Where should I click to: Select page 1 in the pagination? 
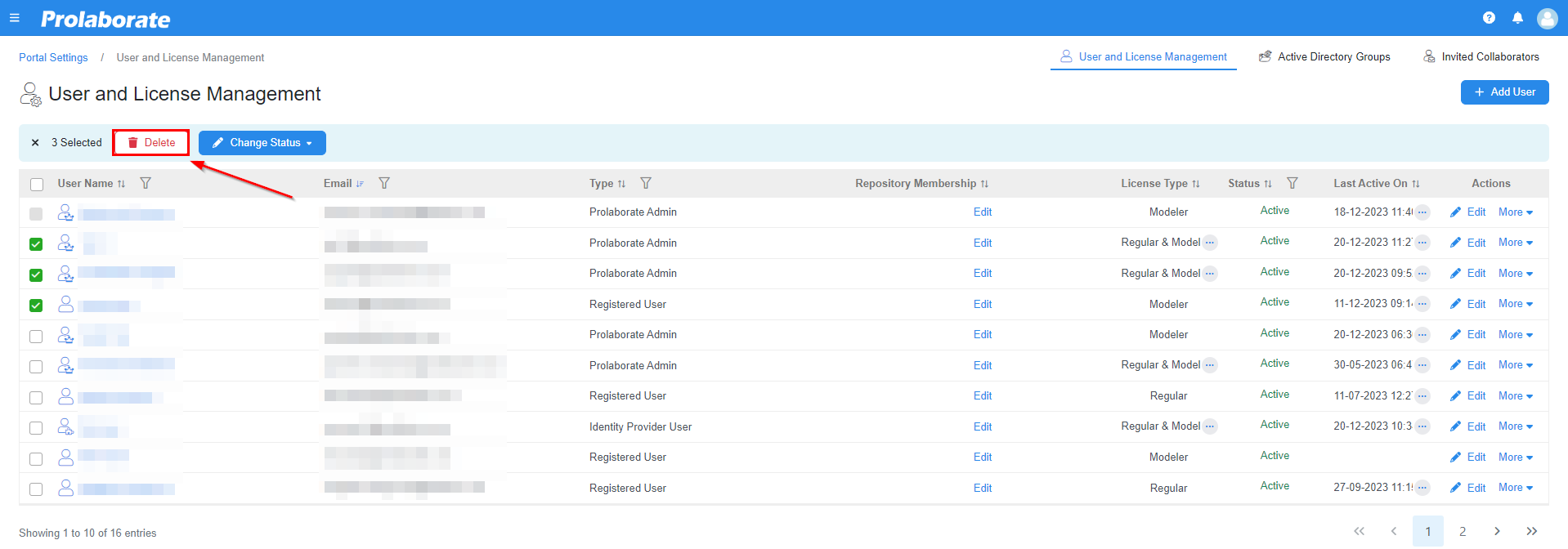click(x=1428, y=531)
